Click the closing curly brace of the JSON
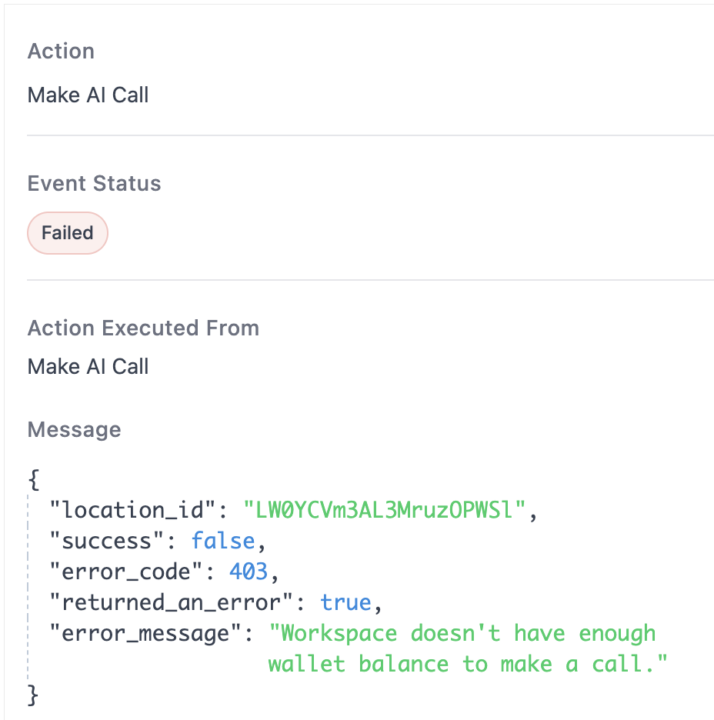The image size is (714, 720). 33,693
